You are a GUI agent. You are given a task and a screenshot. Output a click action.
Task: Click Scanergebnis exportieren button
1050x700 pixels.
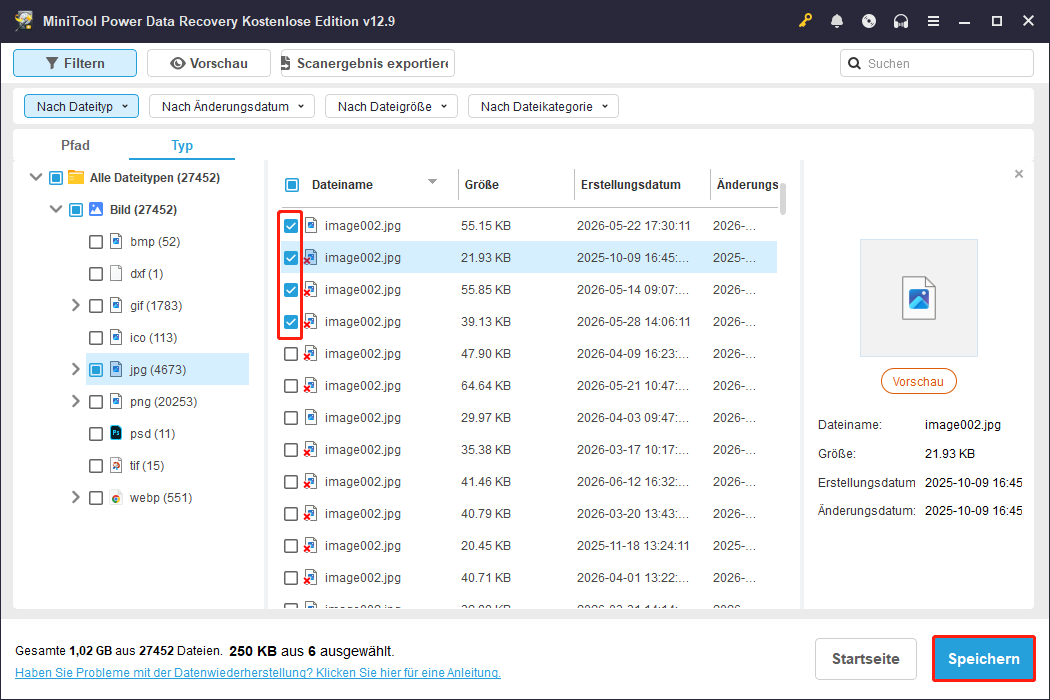pos(368,63)
